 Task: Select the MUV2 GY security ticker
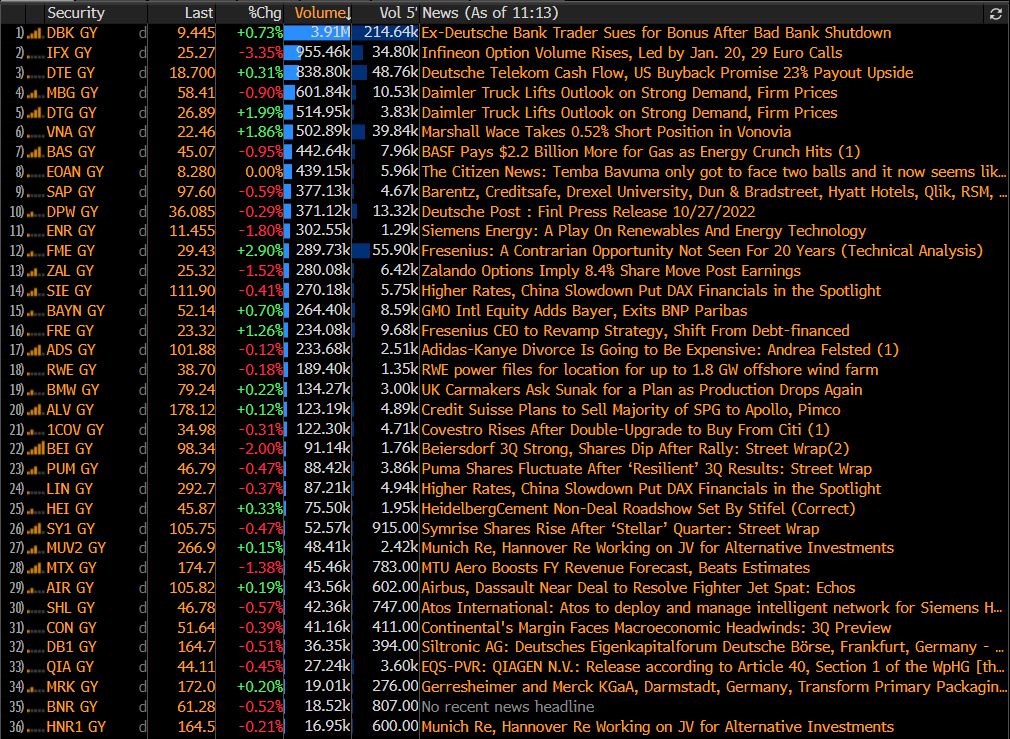pos(76,549)
